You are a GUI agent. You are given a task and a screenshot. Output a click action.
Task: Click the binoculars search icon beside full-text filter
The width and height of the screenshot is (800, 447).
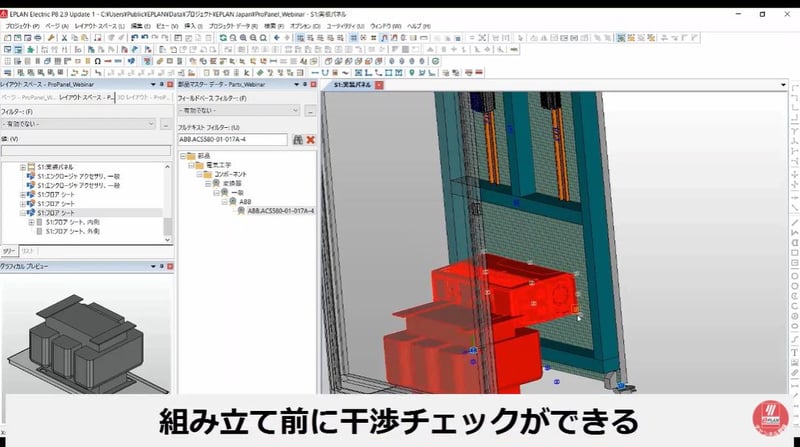coord(298,139)
